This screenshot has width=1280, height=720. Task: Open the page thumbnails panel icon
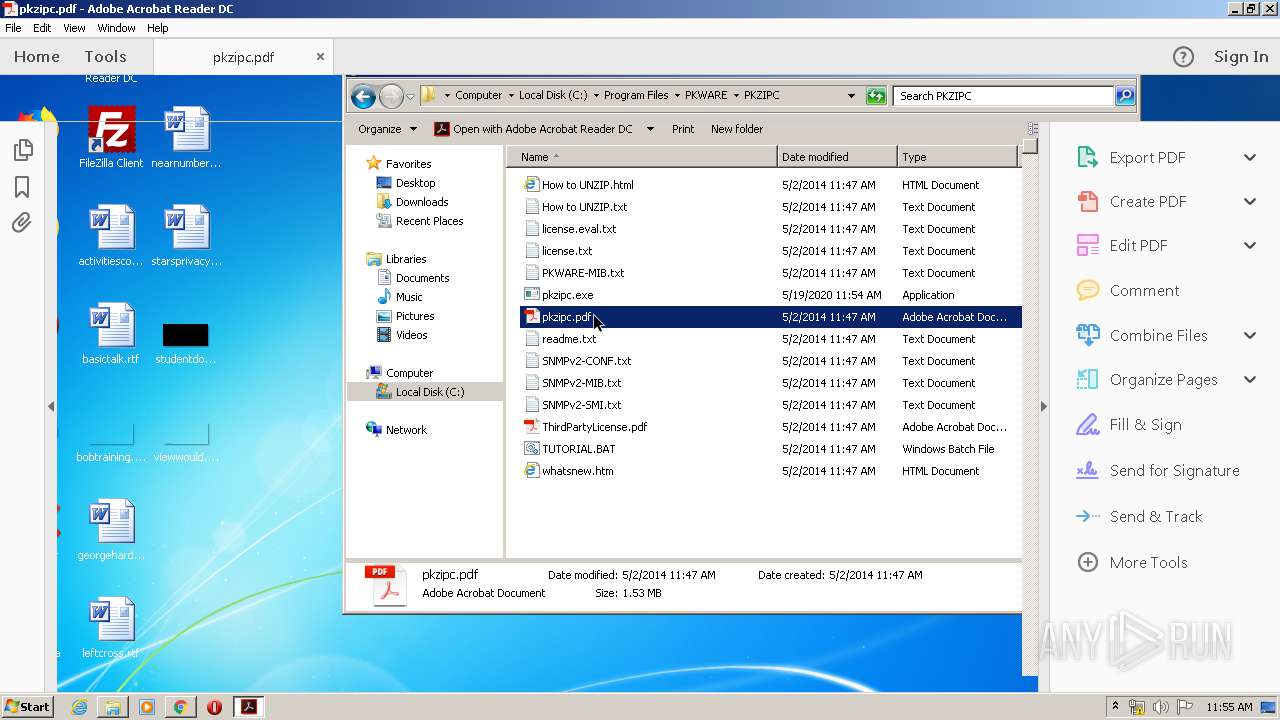tap(22, 150)
